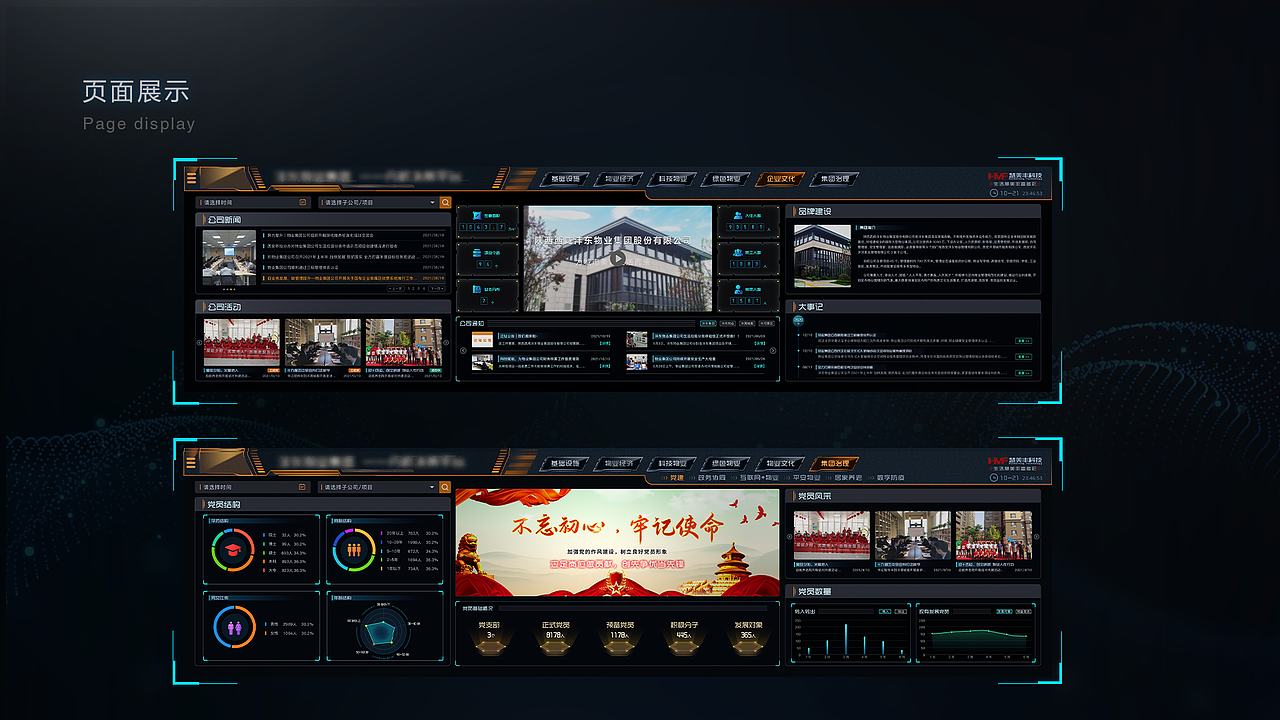Click right arrow of 党员风采 carousel

1036,536
